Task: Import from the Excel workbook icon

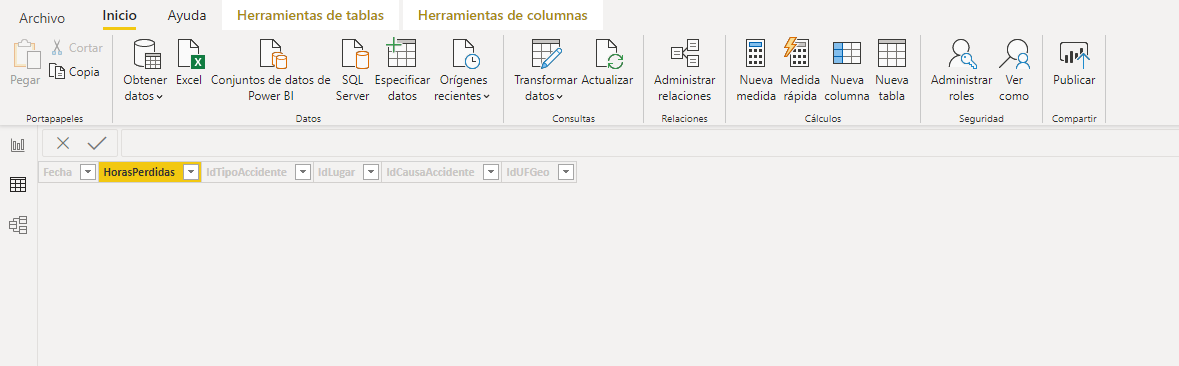Action: click(x=190, y=54)
